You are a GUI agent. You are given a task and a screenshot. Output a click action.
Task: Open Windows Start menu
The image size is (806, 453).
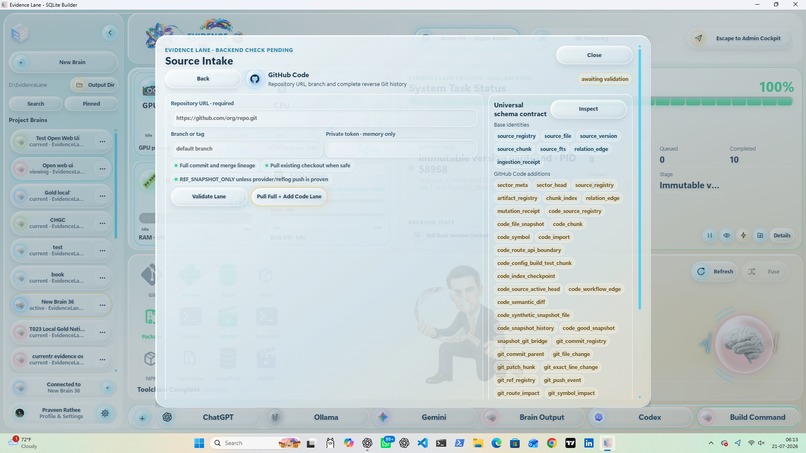[199, 443]
